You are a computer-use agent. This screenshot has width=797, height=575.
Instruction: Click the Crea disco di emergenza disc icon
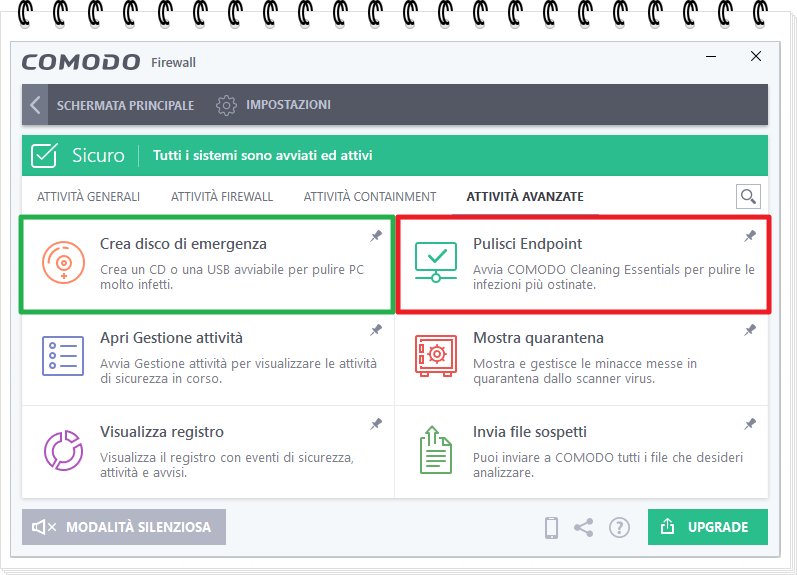click(x=63, y=263)
